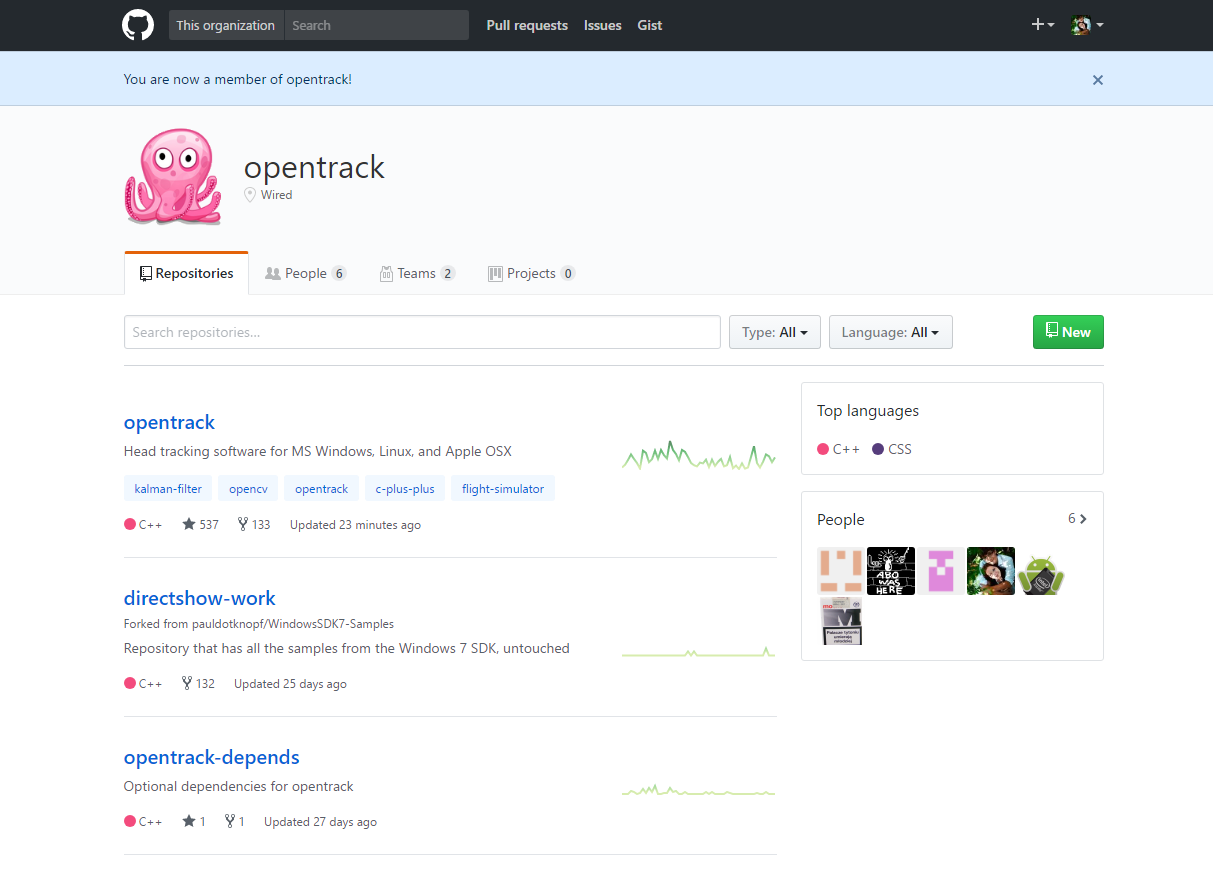Open the first People avatar with orange pattern
The image size is (1213, 869).
point(841,571)
